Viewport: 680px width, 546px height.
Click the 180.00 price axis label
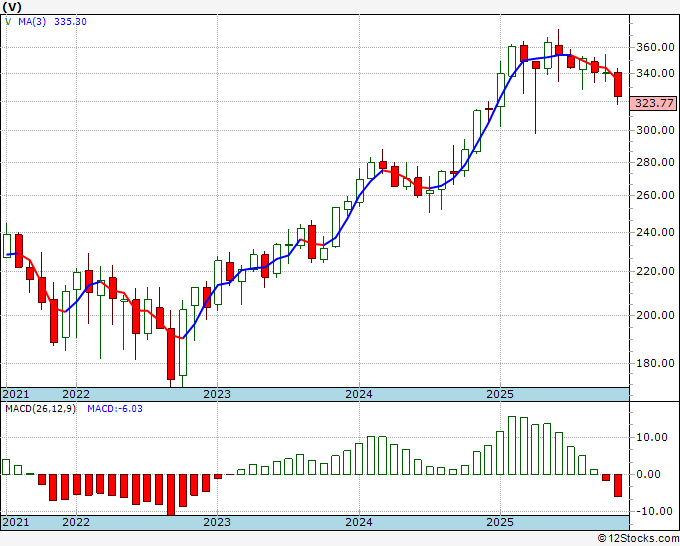pos(655,363)
